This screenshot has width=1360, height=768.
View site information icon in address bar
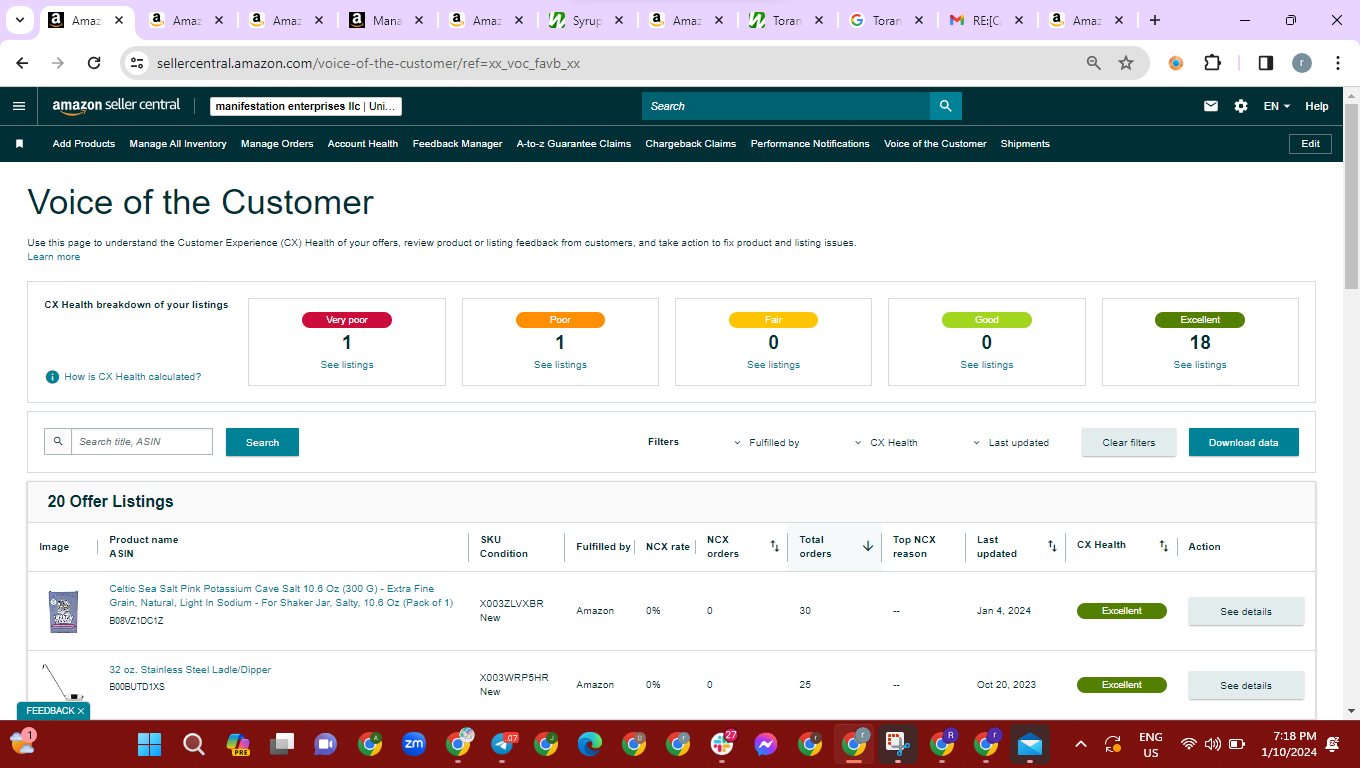138,63
